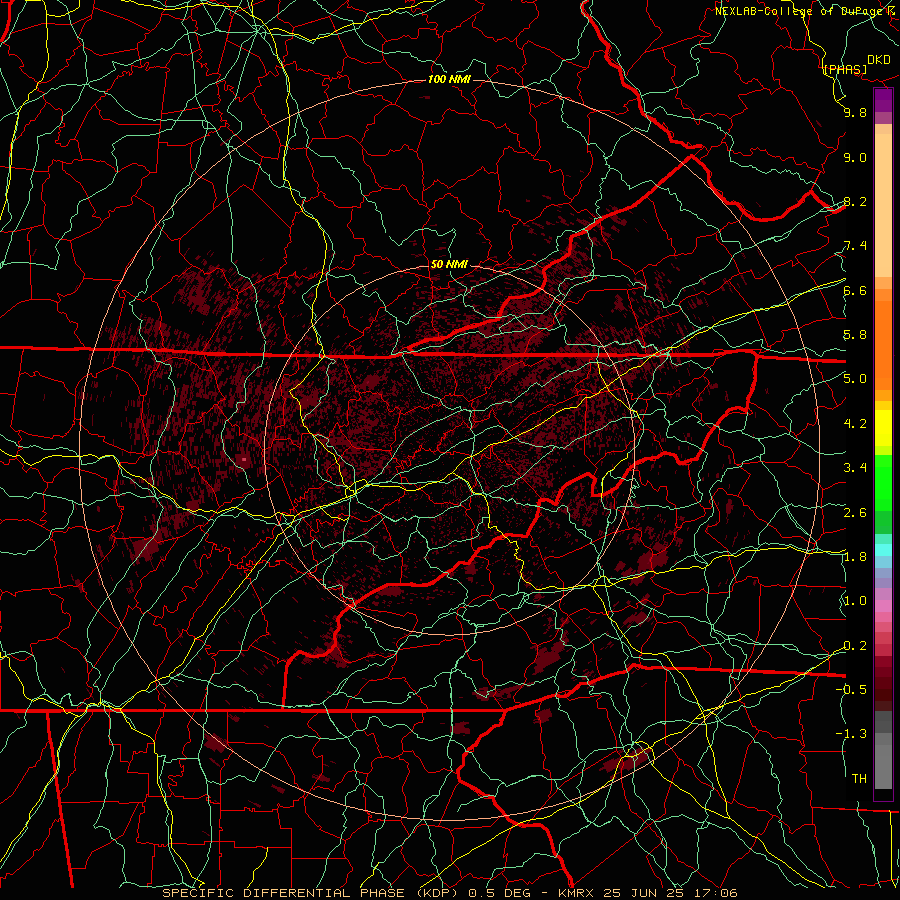This screenshot has height=900, width=900.
Task: Click the -0.5 value on the scale
Action: click(x=851, y=689)
